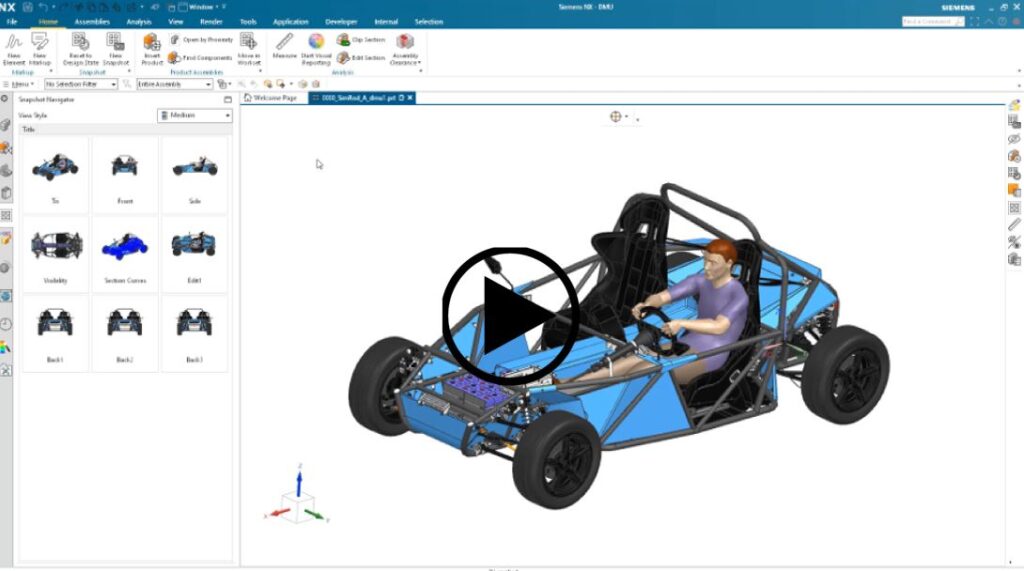Select the Clip Section tool

[x=360, y=40]
